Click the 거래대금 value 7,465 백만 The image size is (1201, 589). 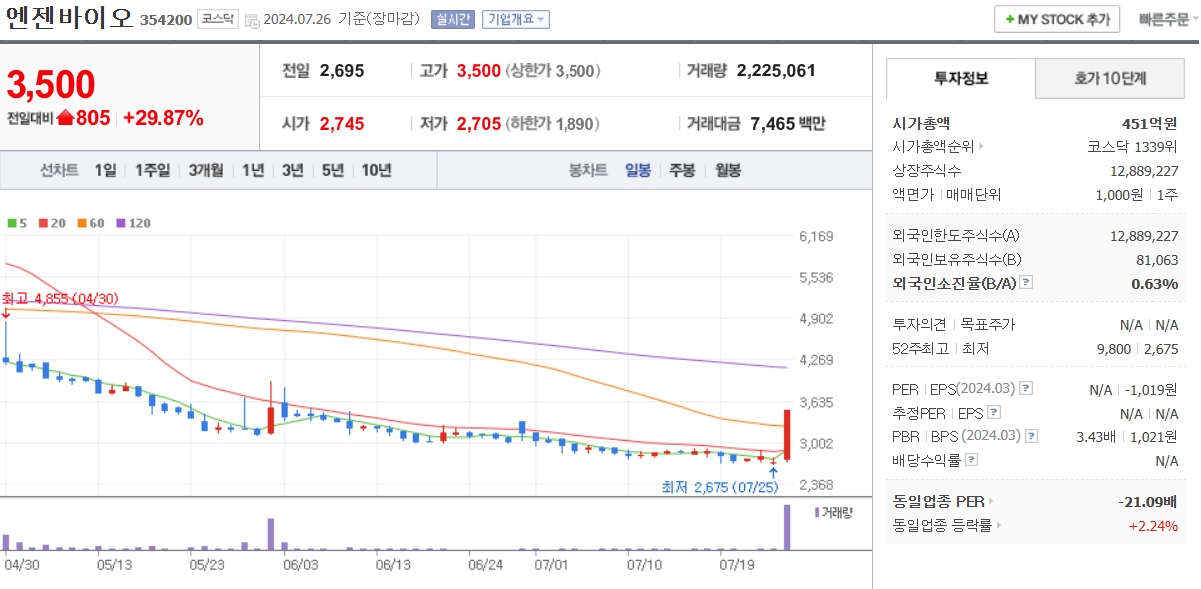[x=788, y=124]
